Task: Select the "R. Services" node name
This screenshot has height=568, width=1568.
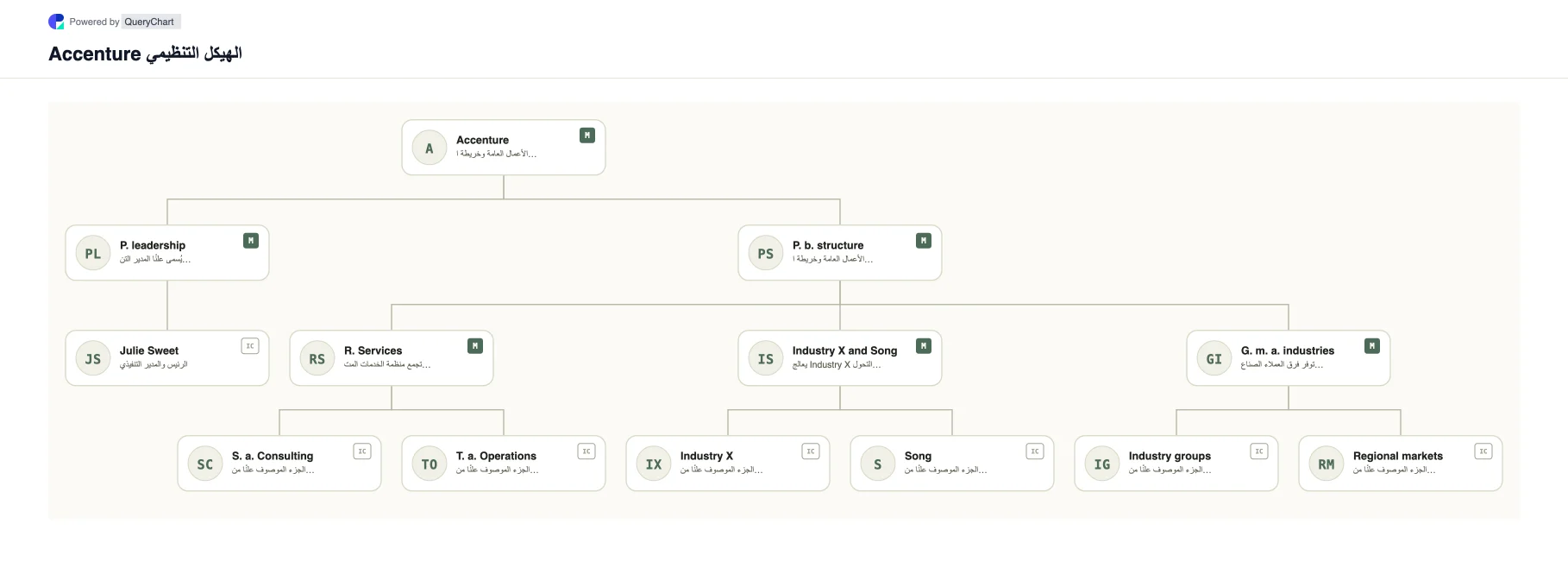Action: (373, 350)
